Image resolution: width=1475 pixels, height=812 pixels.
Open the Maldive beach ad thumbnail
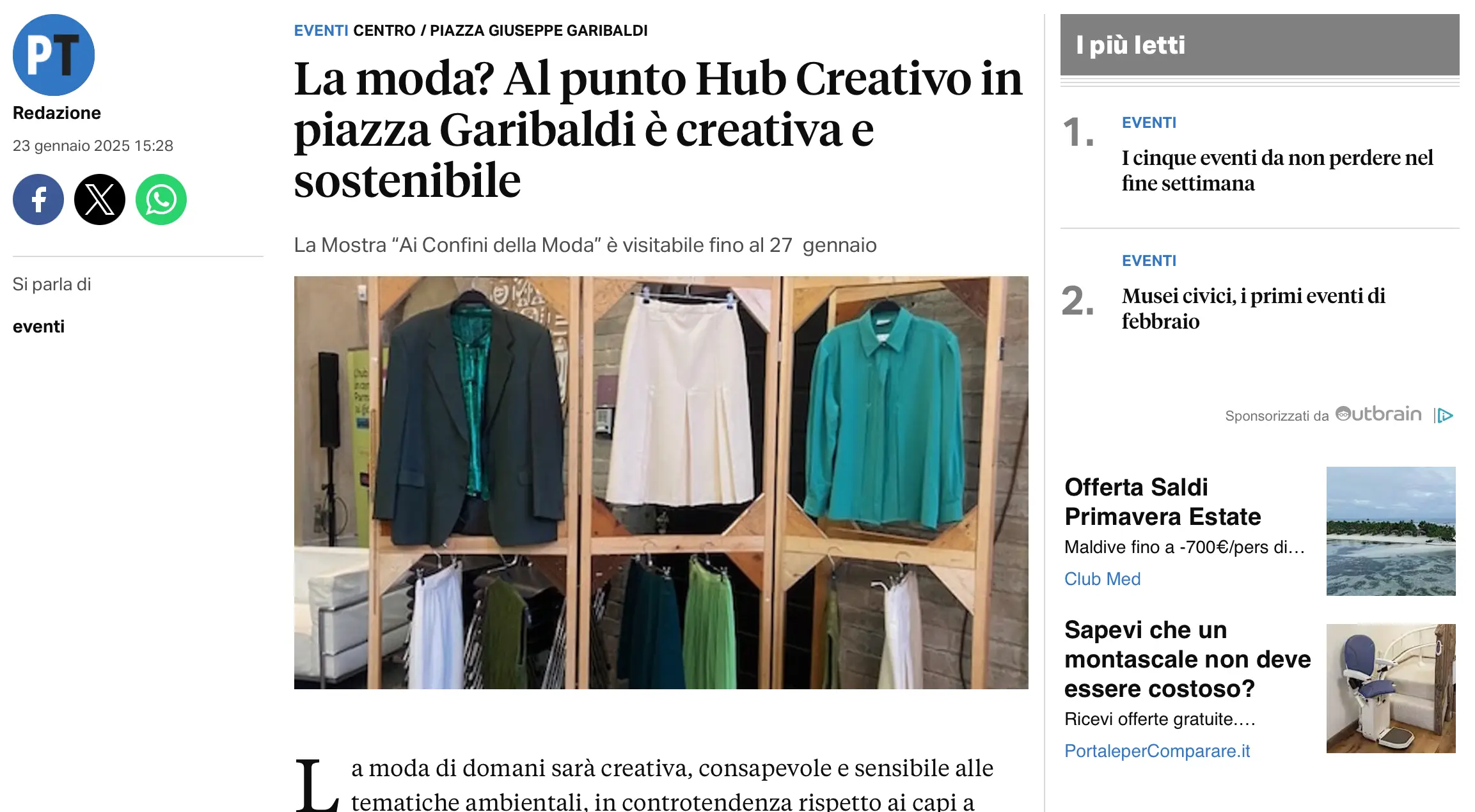tap(1391, 531)
